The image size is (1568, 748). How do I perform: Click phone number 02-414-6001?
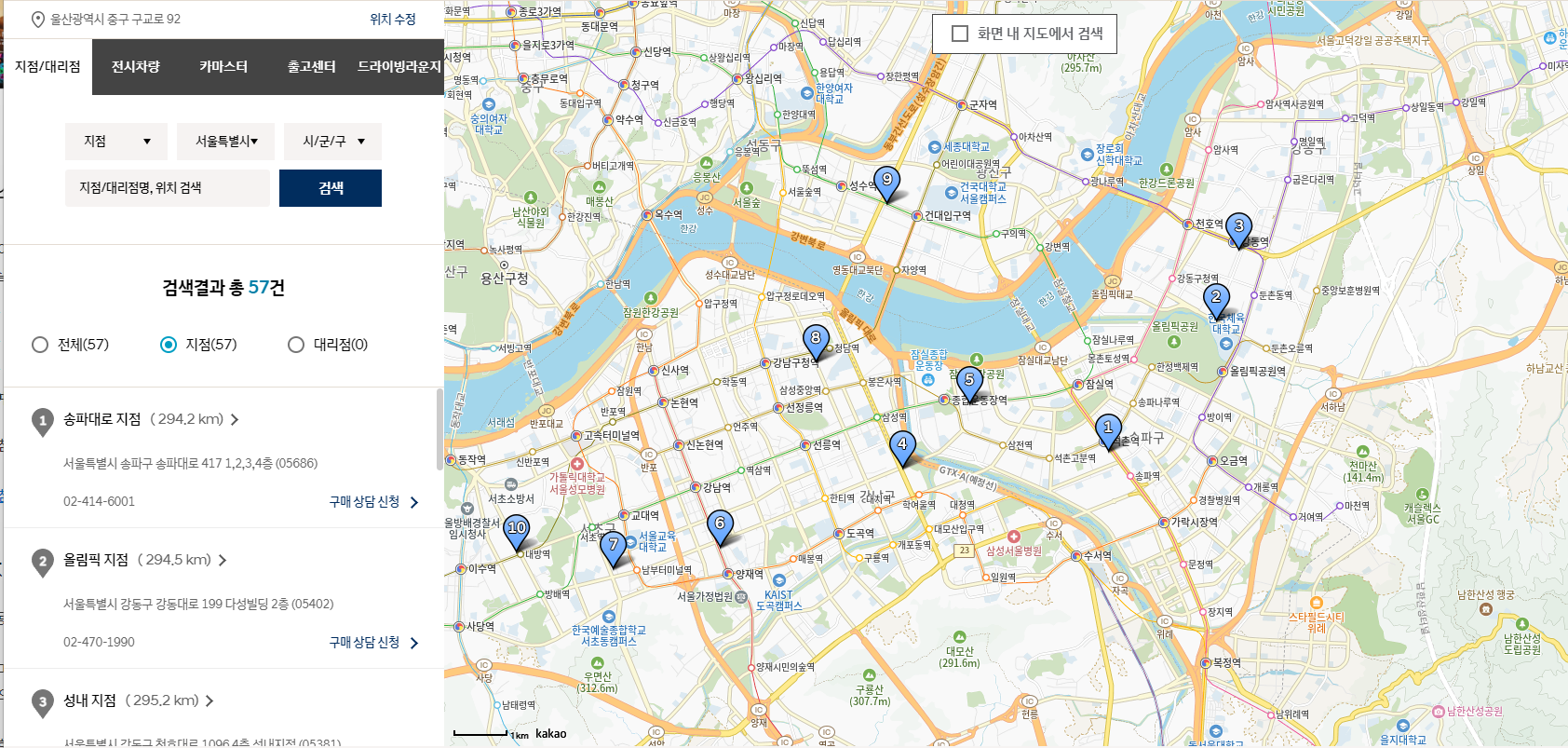coord(99,501)
